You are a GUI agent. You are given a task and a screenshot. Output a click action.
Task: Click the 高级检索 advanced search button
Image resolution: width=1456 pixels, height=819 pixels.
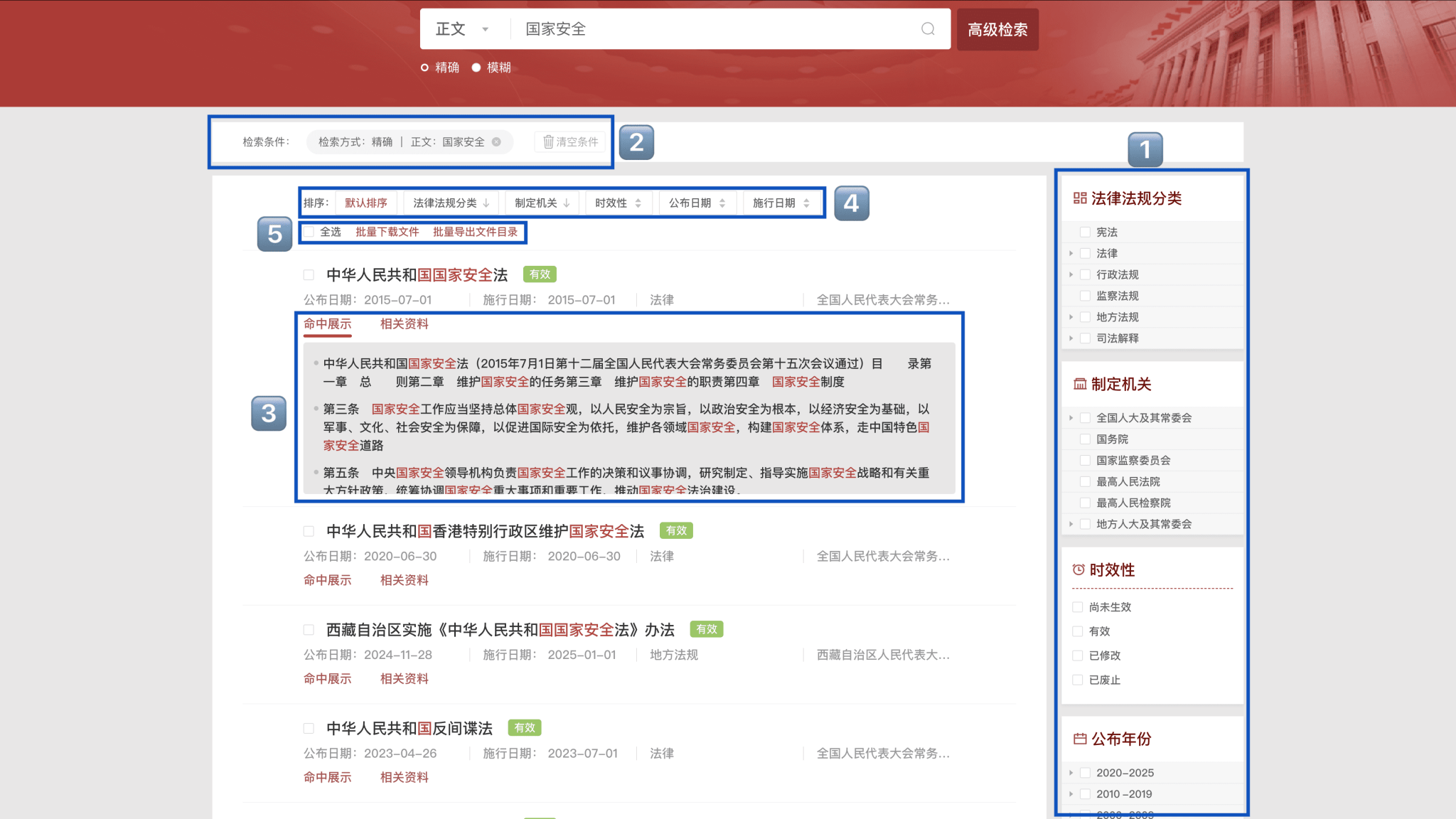(997, 29)
